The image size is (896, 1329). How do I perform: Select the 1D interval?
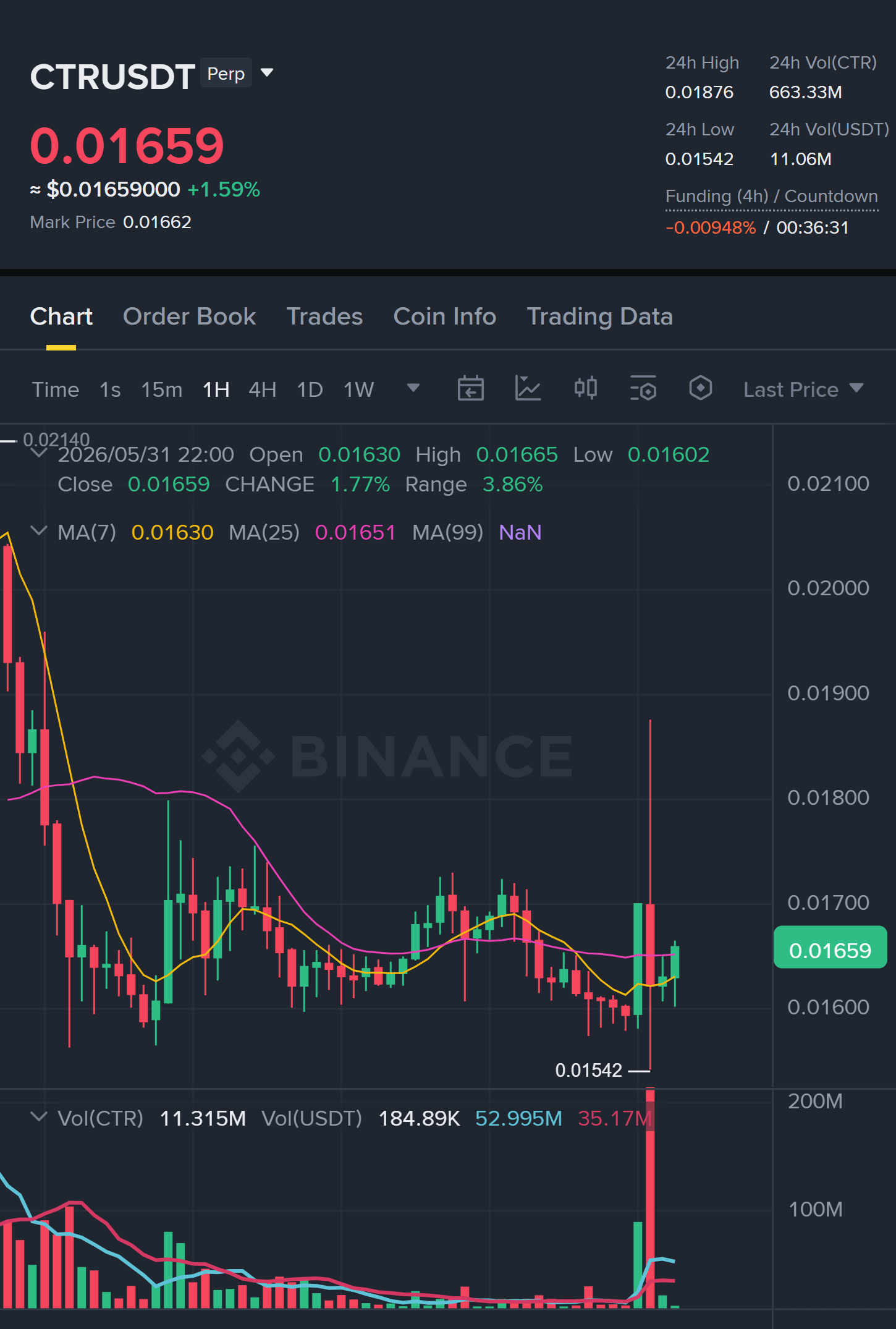[x=310, y=389]
